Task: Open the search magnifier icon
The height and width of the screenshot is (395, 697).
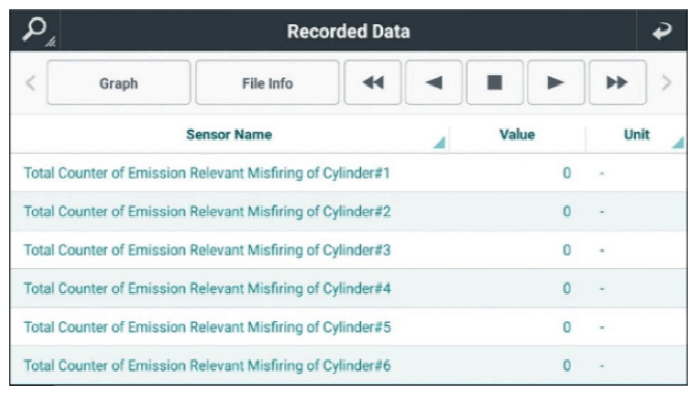Action: (35, 31)
